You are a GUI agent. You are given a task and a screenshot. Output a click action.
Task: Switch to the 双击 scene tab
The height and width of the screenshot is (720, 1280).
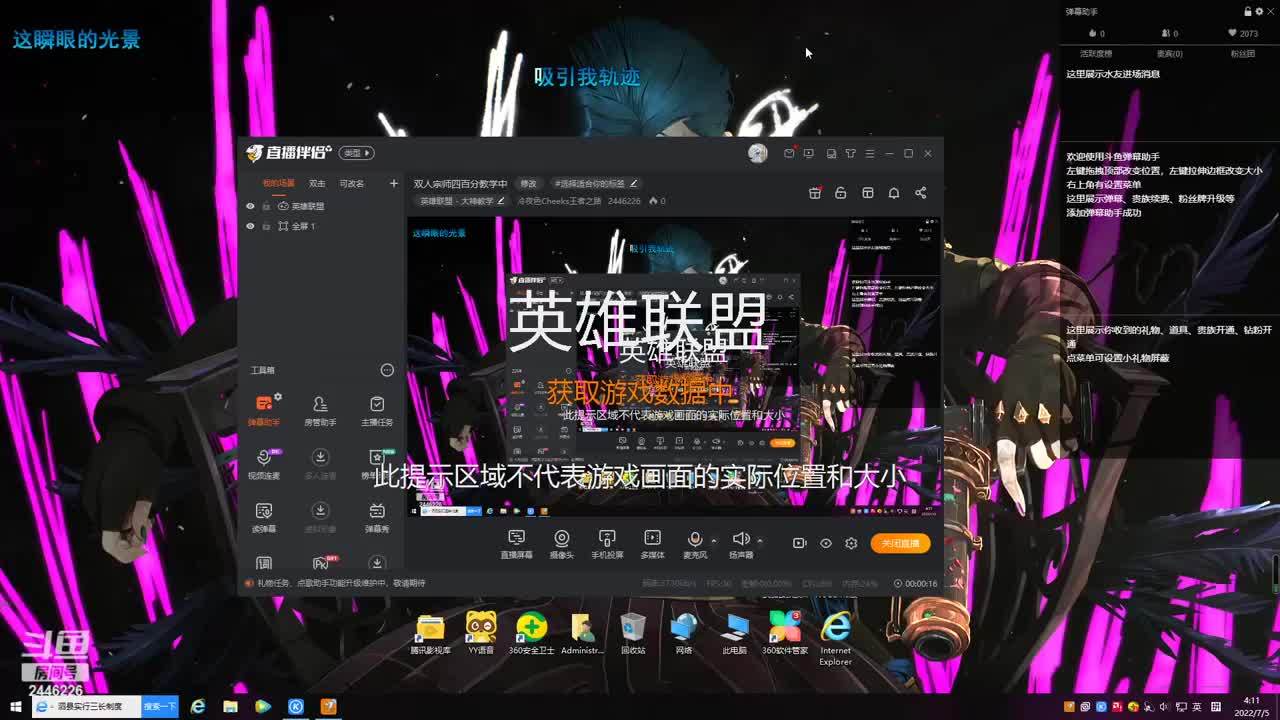[317, 184]
